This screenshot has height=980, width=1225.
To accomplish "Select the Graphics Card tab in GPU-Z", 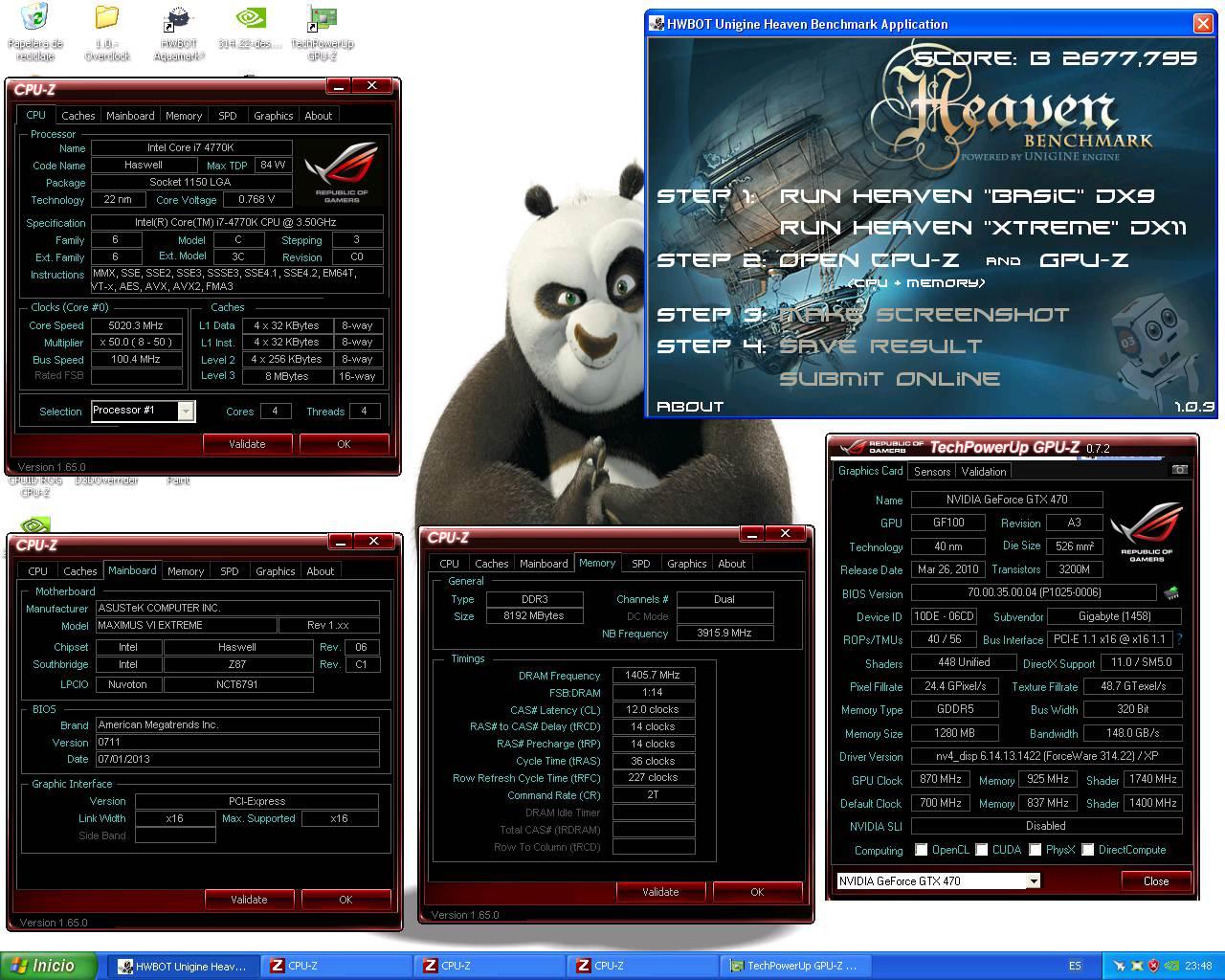I will [x=870, y=471].
